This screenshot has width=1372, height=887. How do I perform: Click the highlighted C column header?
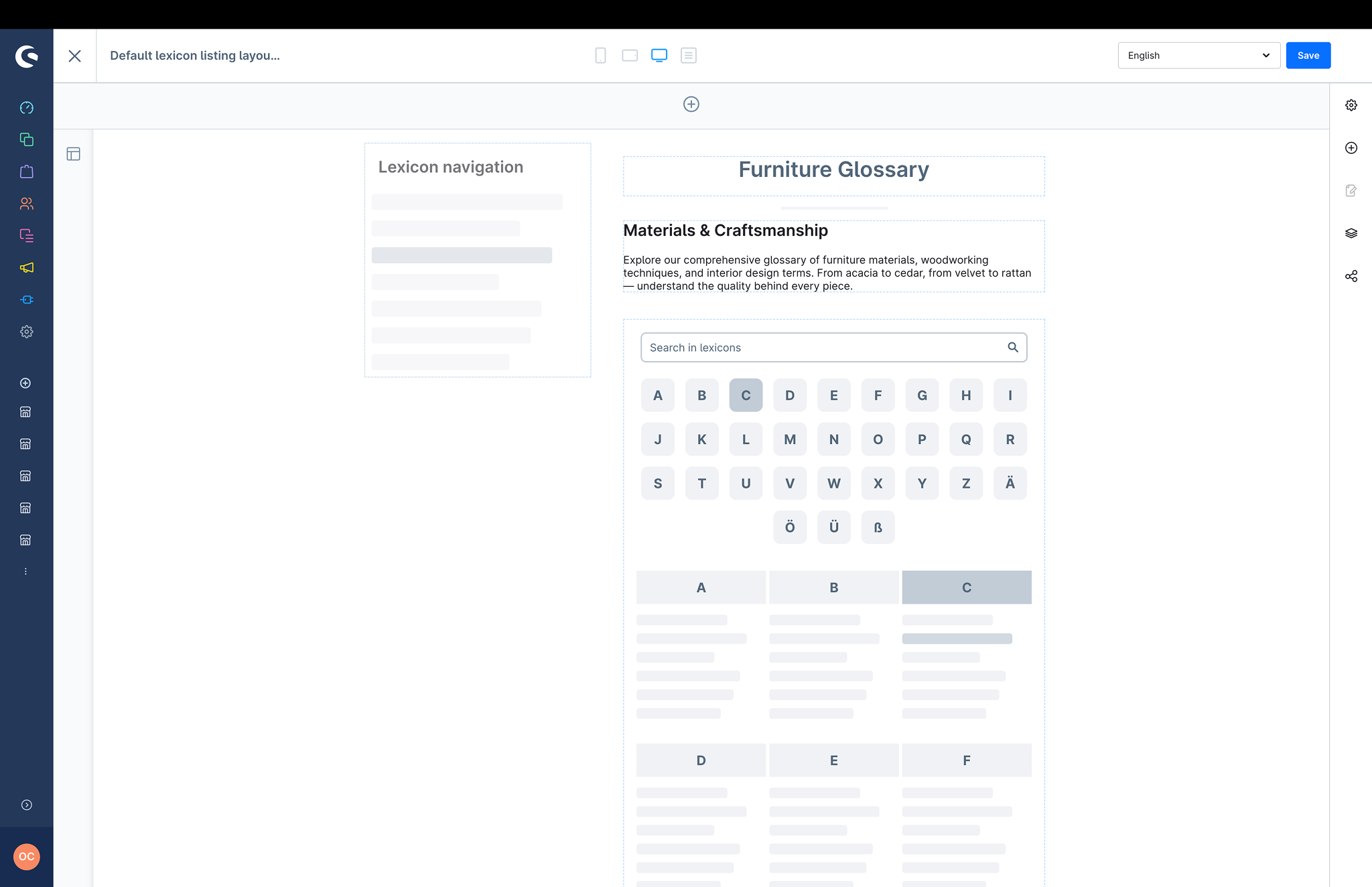967,588
